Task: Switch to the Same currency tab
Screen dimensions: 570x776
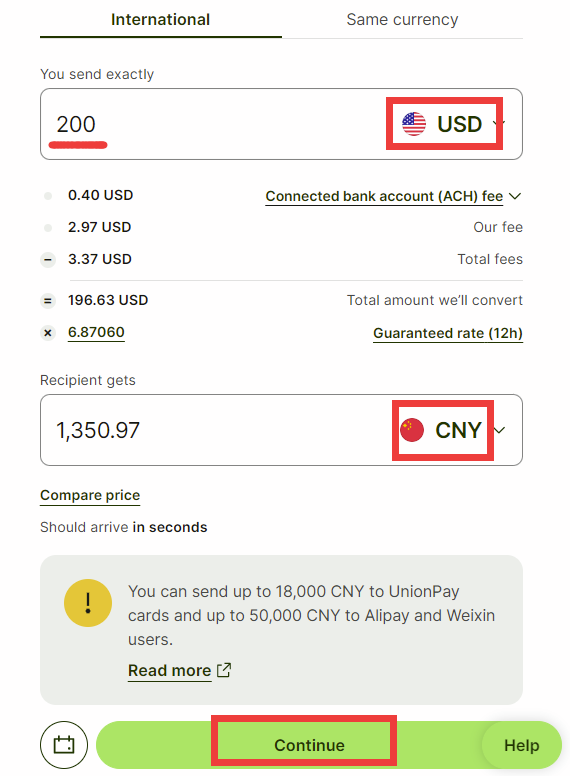Action: (x=402, y=20)
